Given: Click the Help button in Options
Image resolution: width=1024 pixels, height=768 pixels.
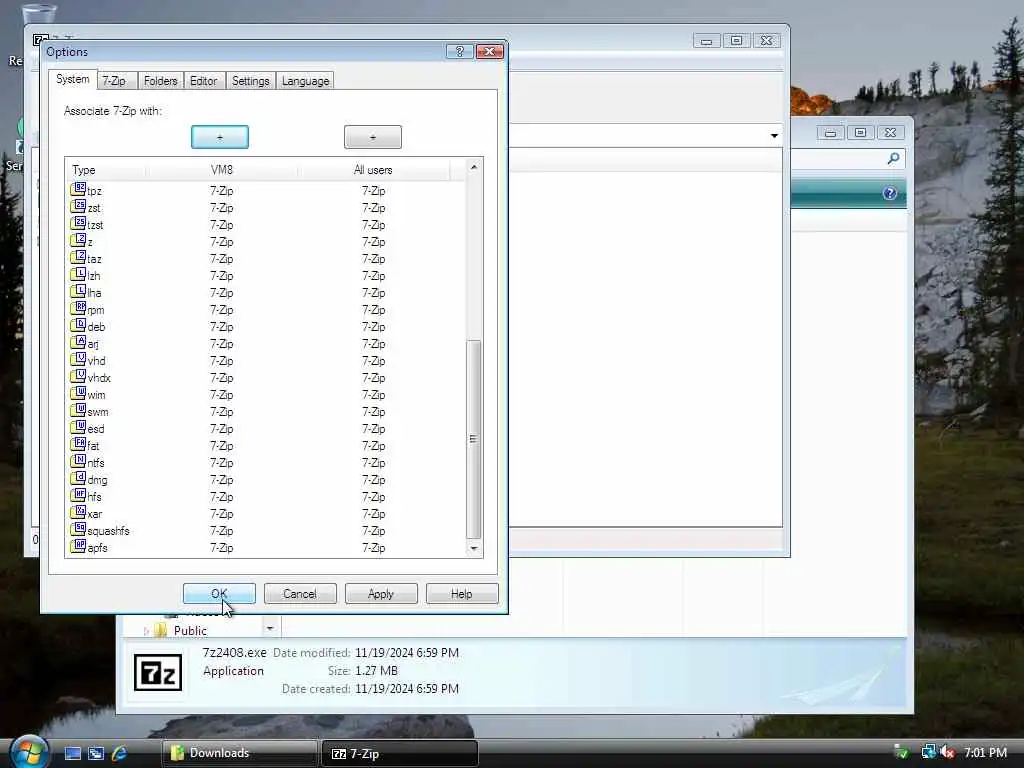Looking at the screenshot, I should pos(462,594).
